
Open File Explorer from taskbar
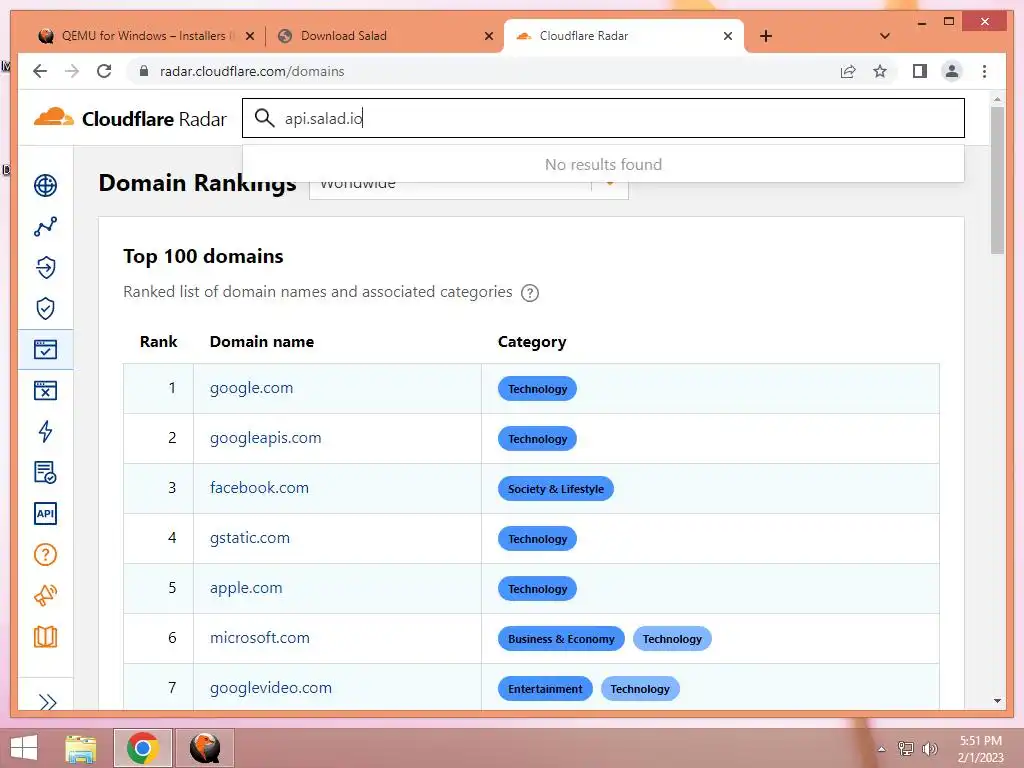(81, 748)
